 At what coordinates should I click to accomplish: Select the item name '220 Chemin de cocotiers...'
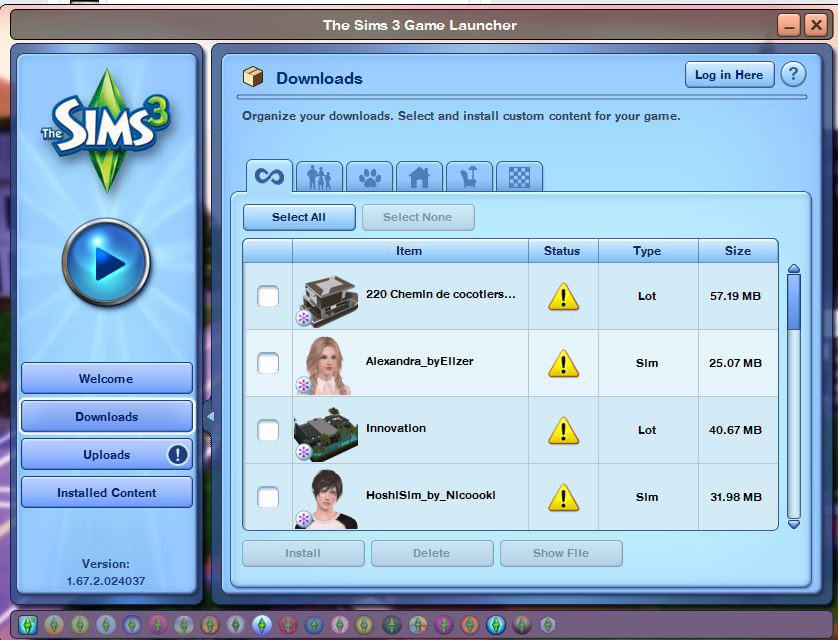tap(440, 294)
